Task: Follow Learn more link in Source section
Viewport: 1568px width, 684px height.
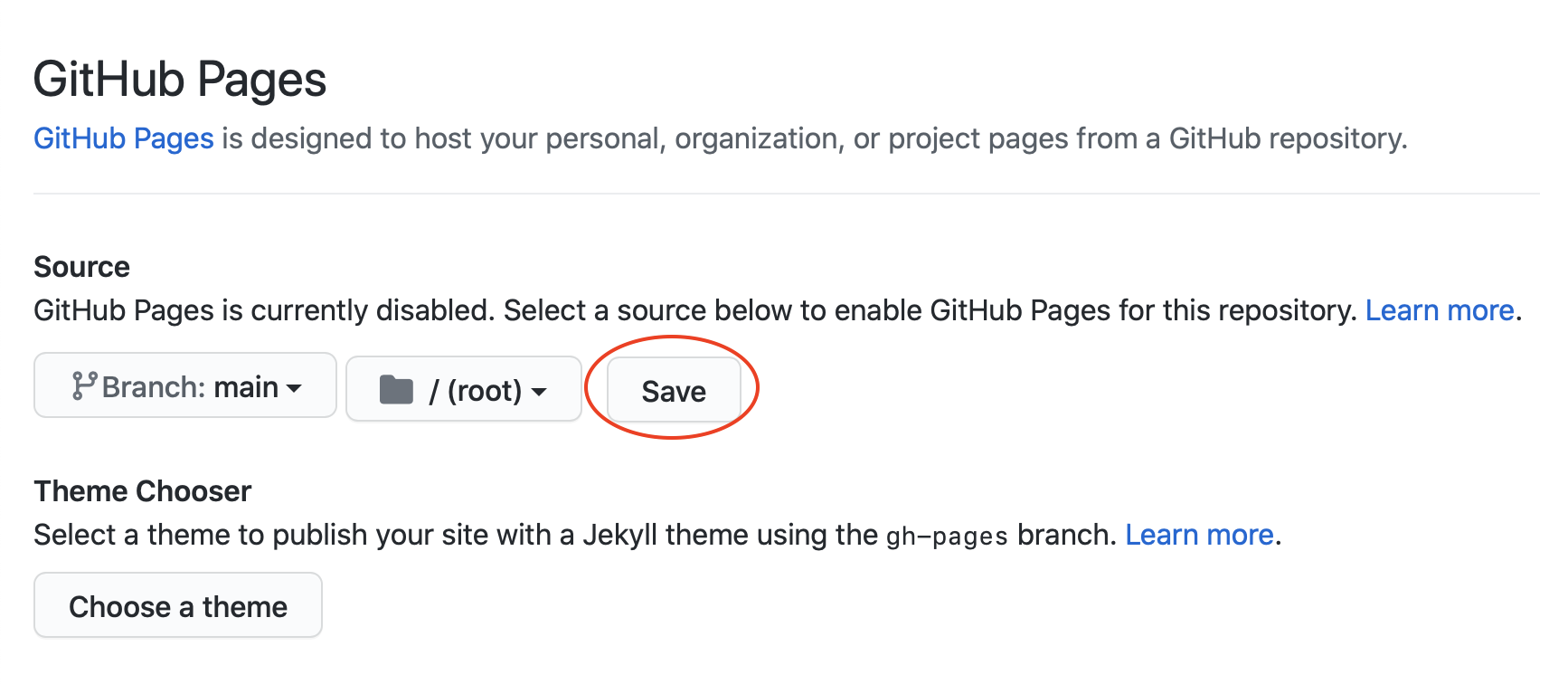Action: coord(1439,310)
